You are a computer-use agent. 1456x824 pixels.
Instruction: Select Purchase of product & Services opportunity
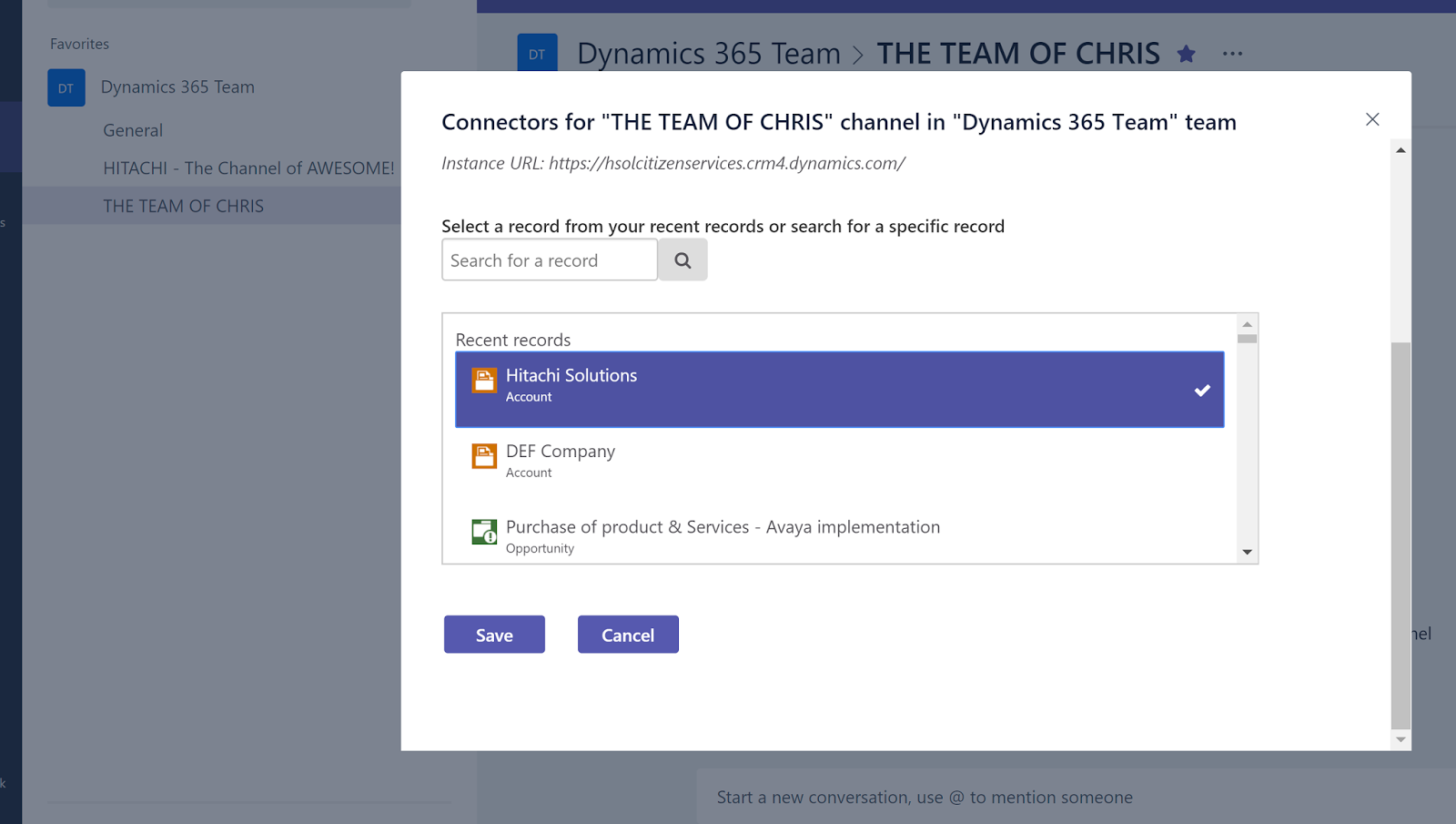coord(839,536)
